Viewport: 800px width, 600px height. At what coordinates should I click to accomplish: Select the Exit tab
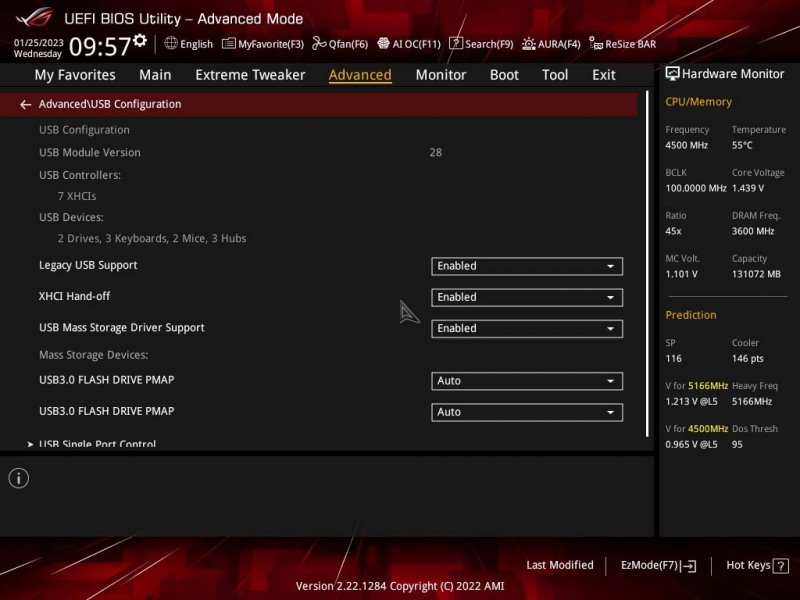point(604,75)
